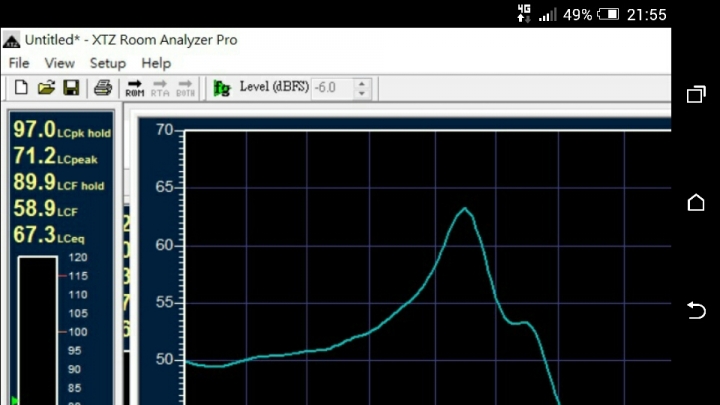Tap the Android back button
Viewport: 720px width, 405px height.
click(x=696, y=310)
